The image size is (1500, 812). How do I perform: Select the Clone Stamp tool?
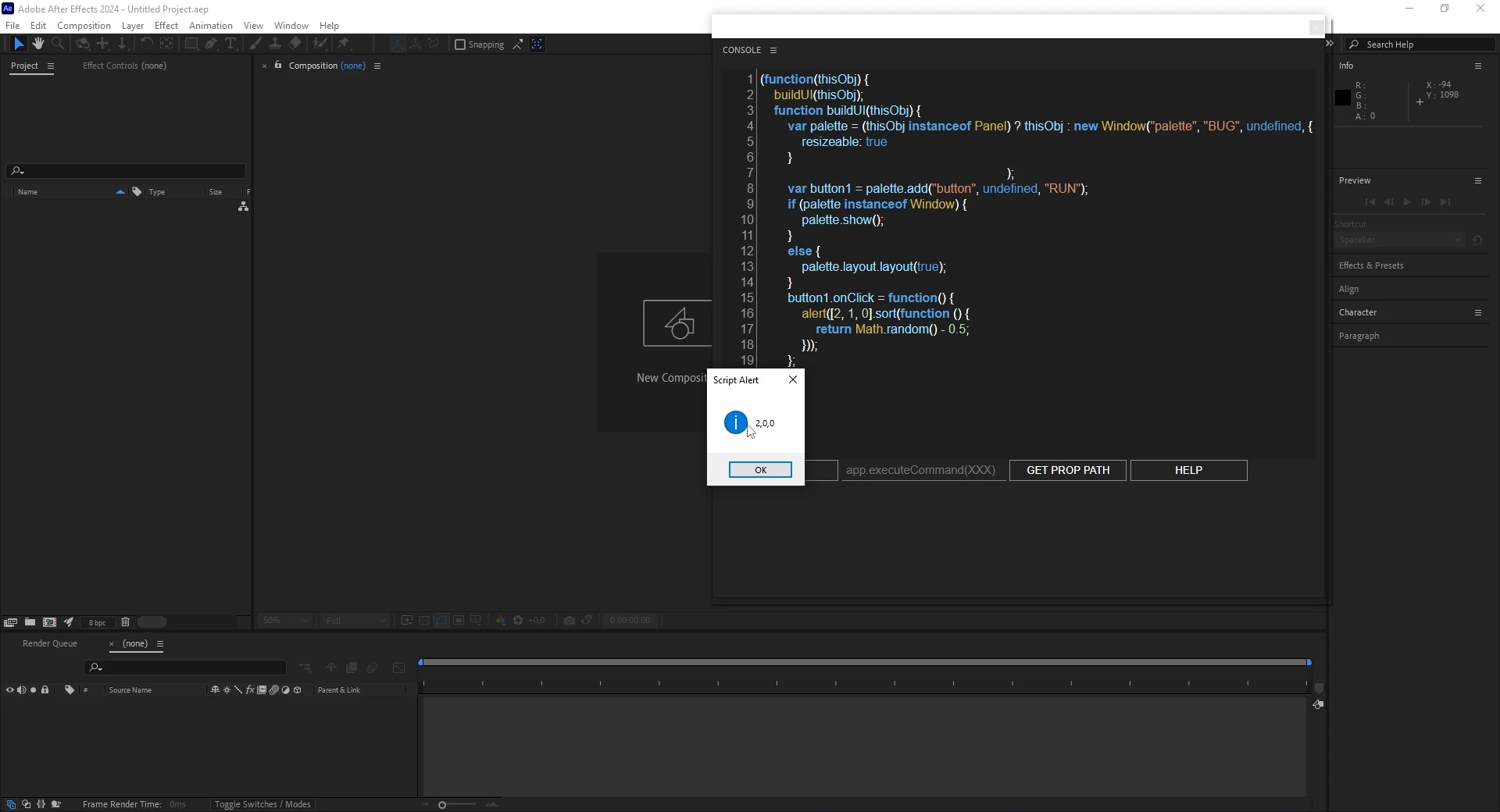[x=275, y=45]
